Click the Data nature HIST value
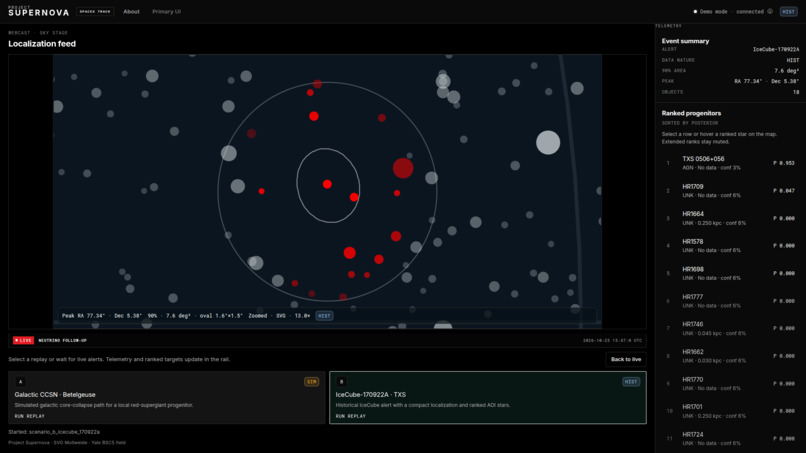 click(x=793, y=60)
